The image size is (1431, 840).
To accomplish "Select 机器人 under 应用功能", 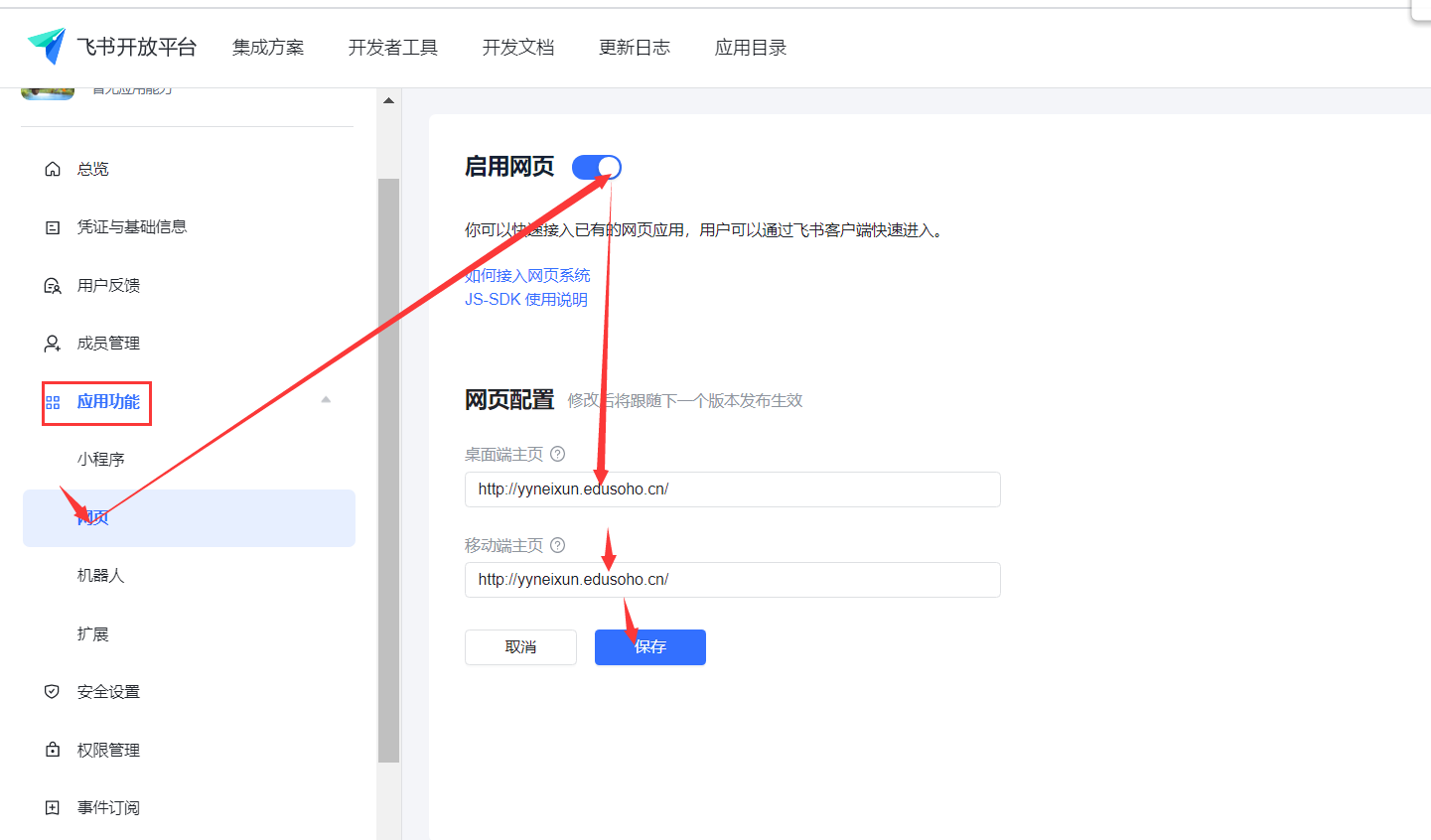I will click(x=100, y=576).
